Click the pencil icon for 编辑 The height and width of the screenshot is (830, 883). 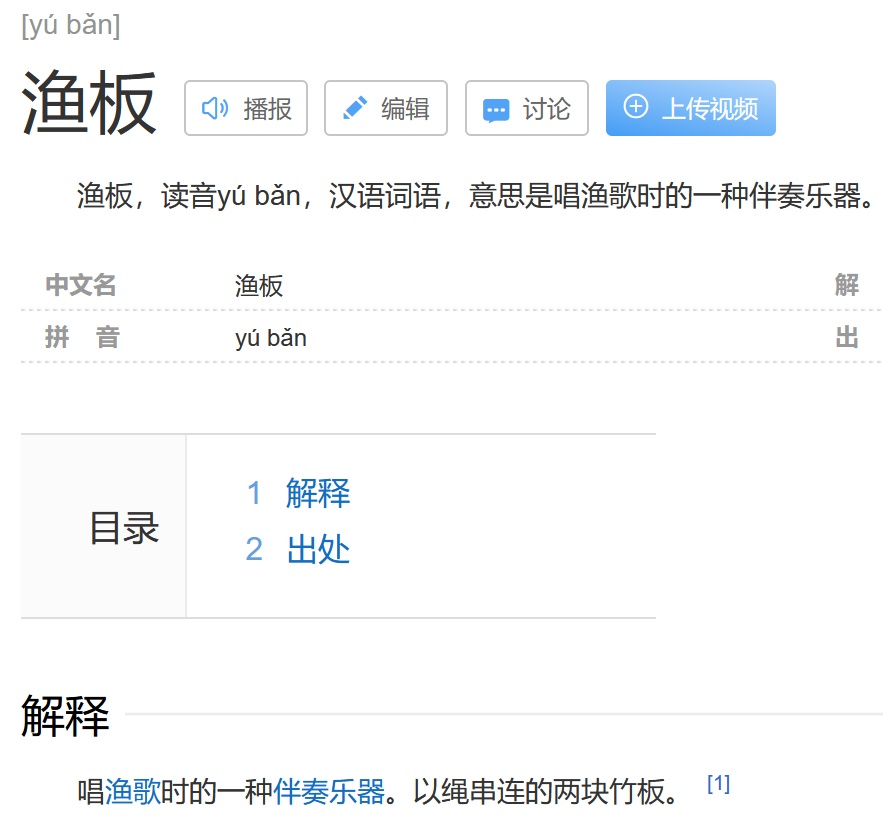tap(355, 108)
